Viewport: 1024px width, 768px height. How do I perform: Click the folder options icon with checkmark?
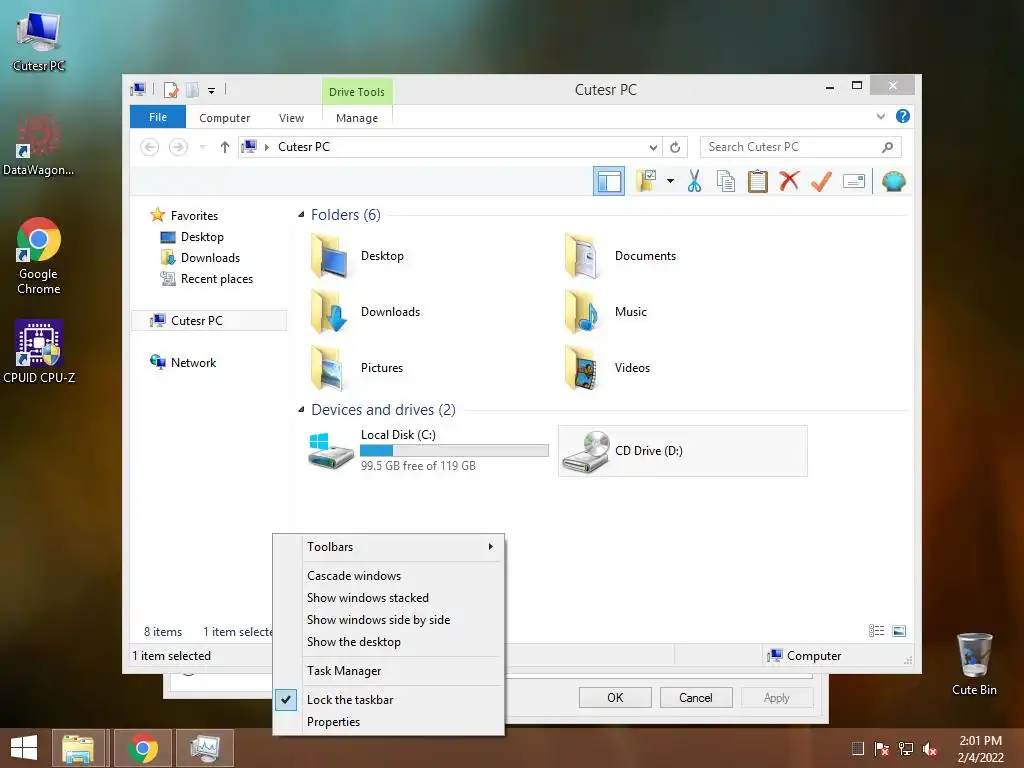coord(646,181)
